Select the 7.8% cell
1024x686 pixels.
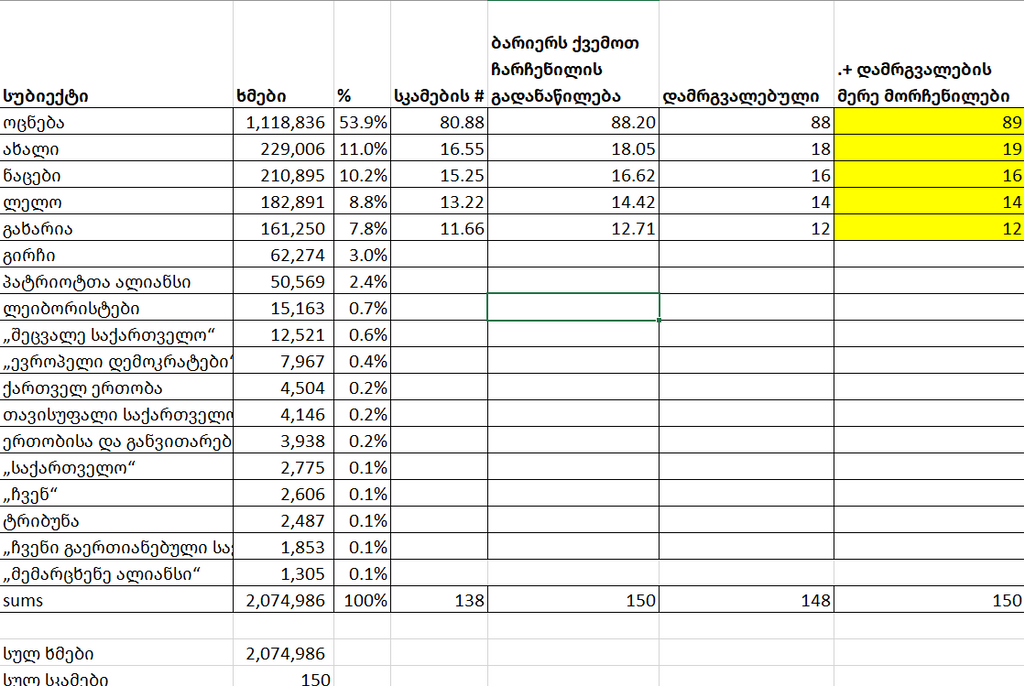click(x=362, y=229)
